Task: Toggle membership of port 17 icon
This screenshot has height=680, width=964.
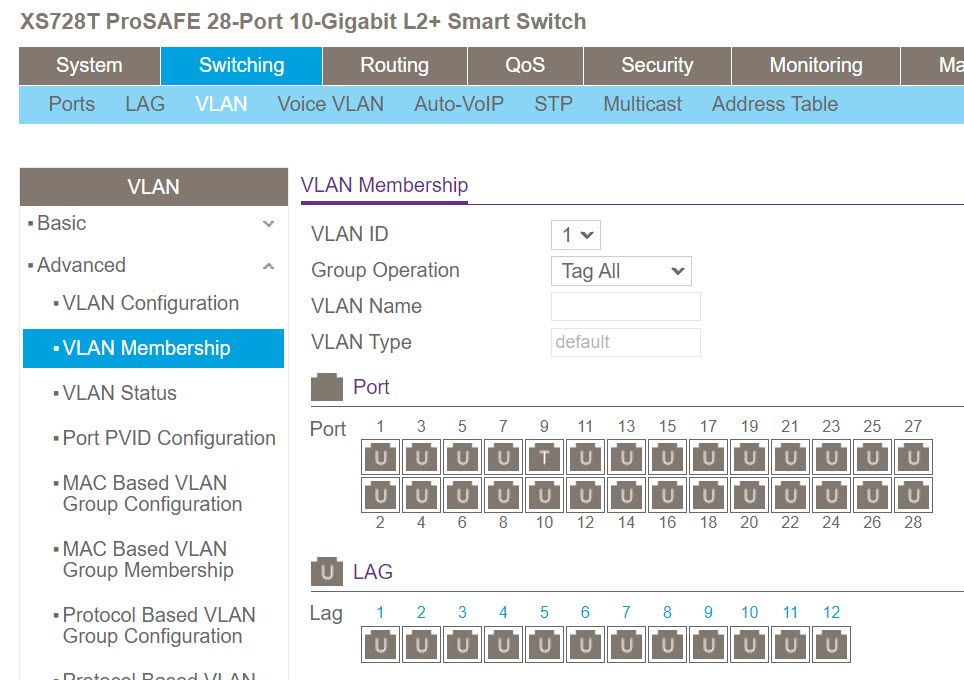Action: tap(708, 457)
